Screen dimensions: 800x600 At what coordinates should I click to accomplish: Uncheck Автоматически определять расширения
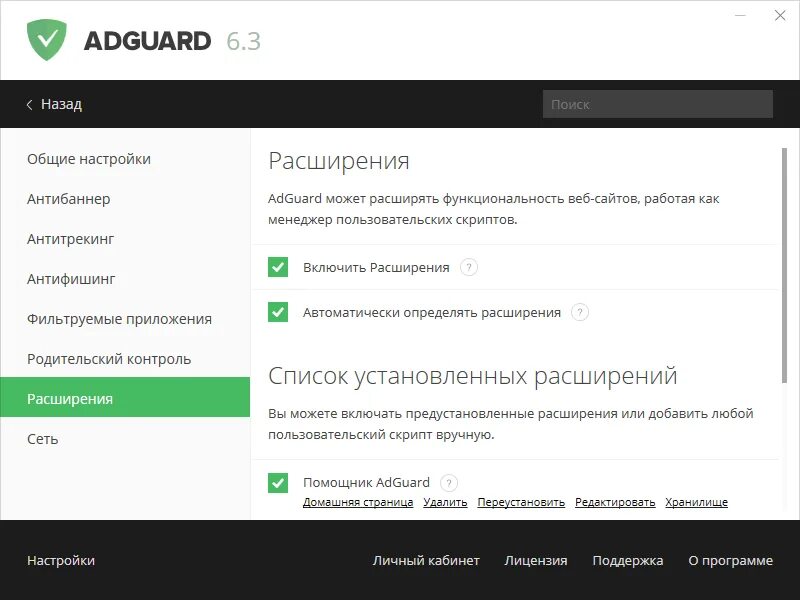278,312
